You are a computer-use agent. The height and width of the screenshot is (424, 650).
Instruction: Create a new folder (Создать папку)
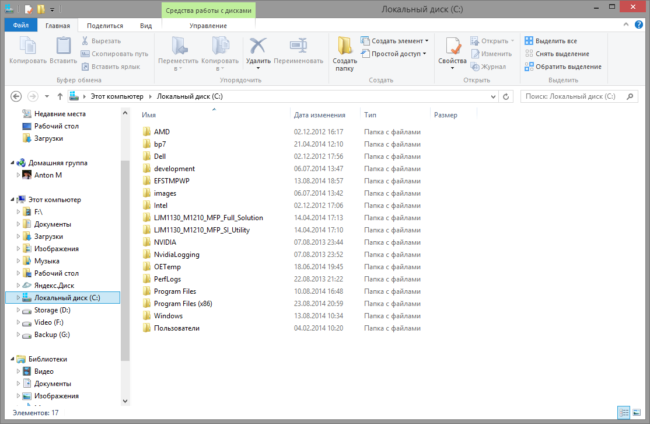point(344,53)
